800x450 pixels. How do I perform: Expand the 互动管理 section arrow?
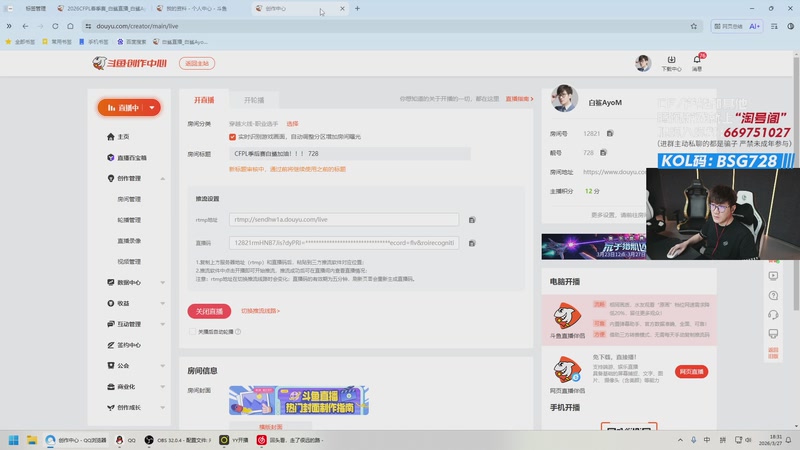click(163, 324)
